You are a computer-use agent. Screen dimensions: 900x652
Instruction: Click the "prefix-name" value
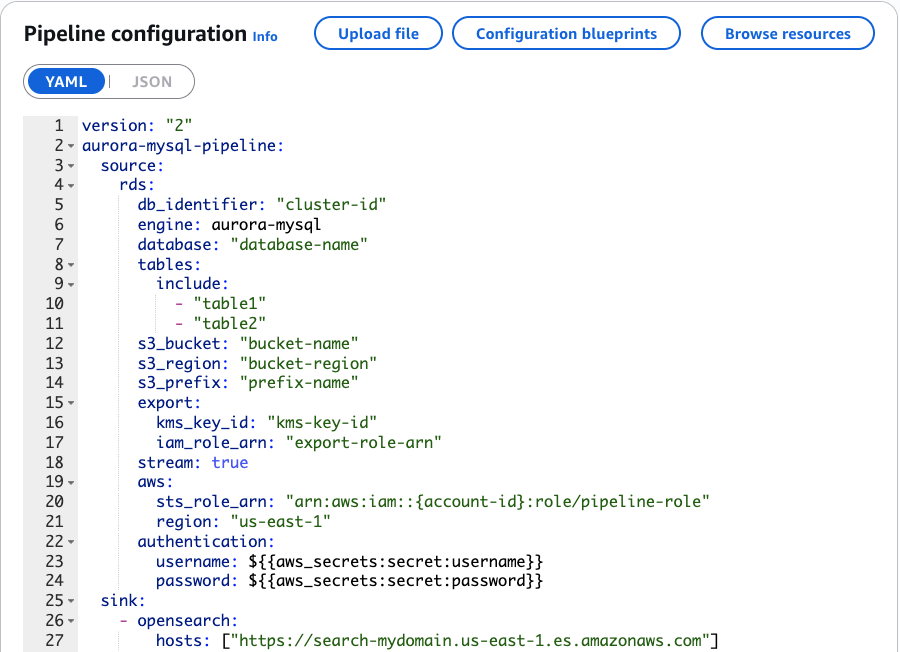pyautogui.click(x=298, y=382)
